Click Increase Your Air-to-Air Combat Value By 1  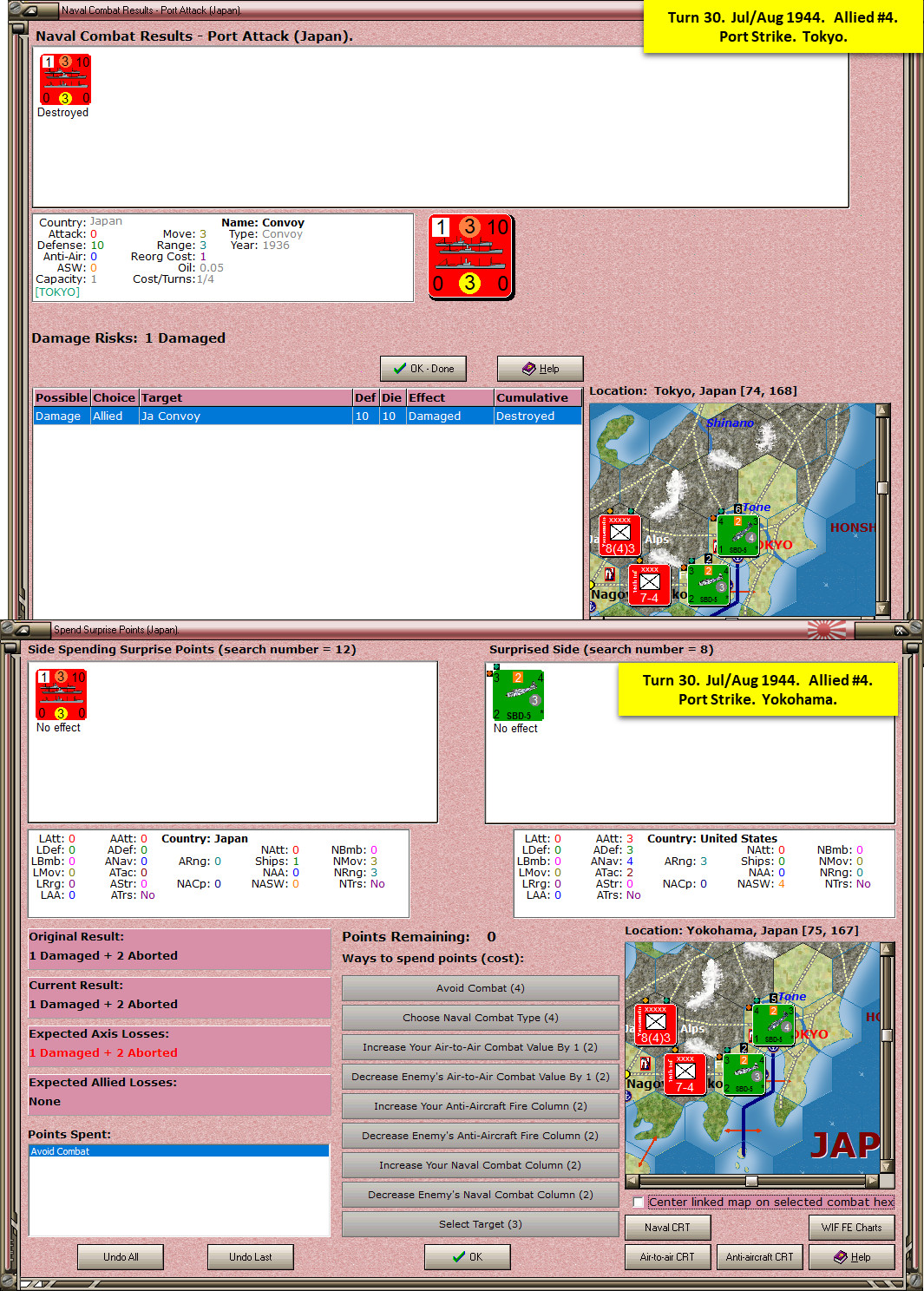click(480, 1047)
